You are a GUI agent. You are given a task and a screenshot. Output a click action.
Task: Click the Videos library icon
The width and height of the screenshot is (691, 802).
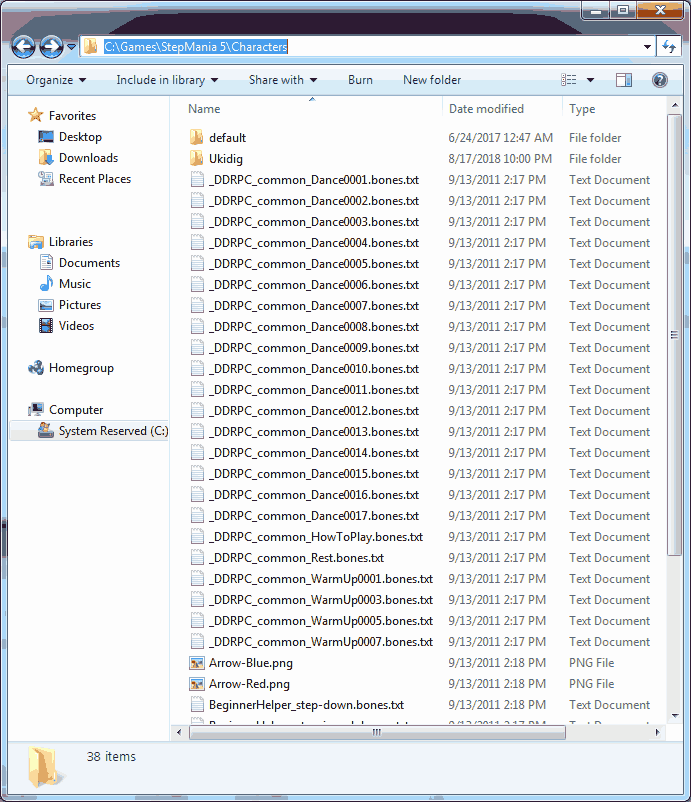46,325
